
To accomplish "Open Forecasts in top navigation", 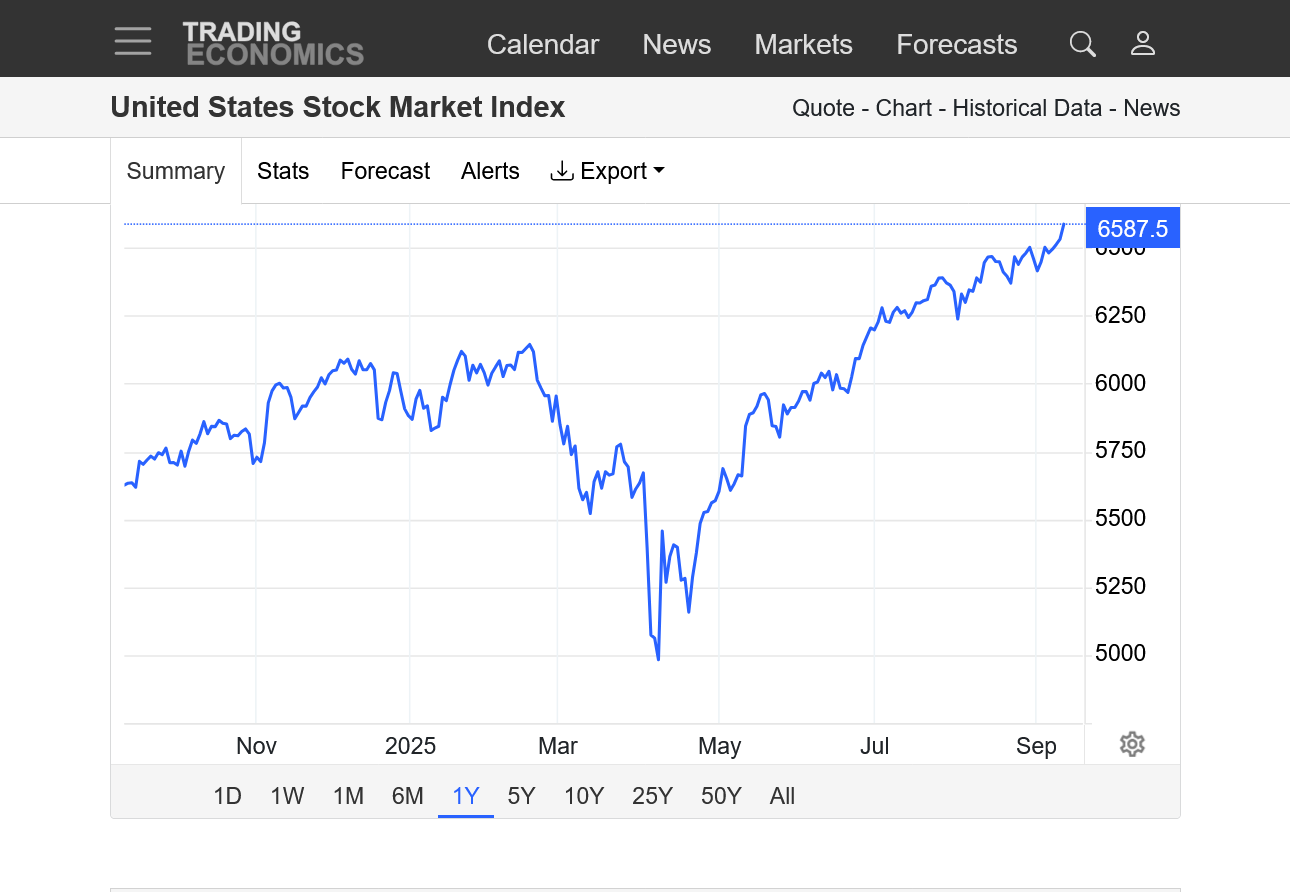I will click(956, 45).
